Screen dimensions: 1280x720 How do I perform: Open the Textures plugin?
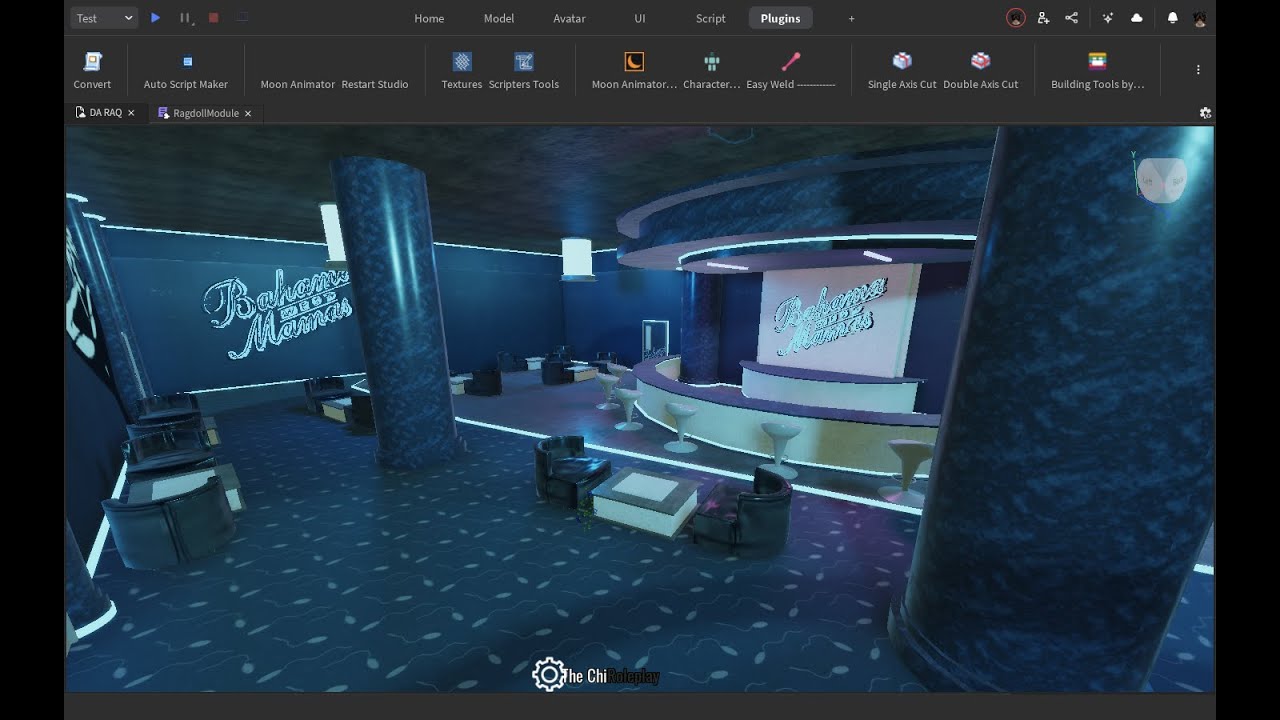[462, 71]
